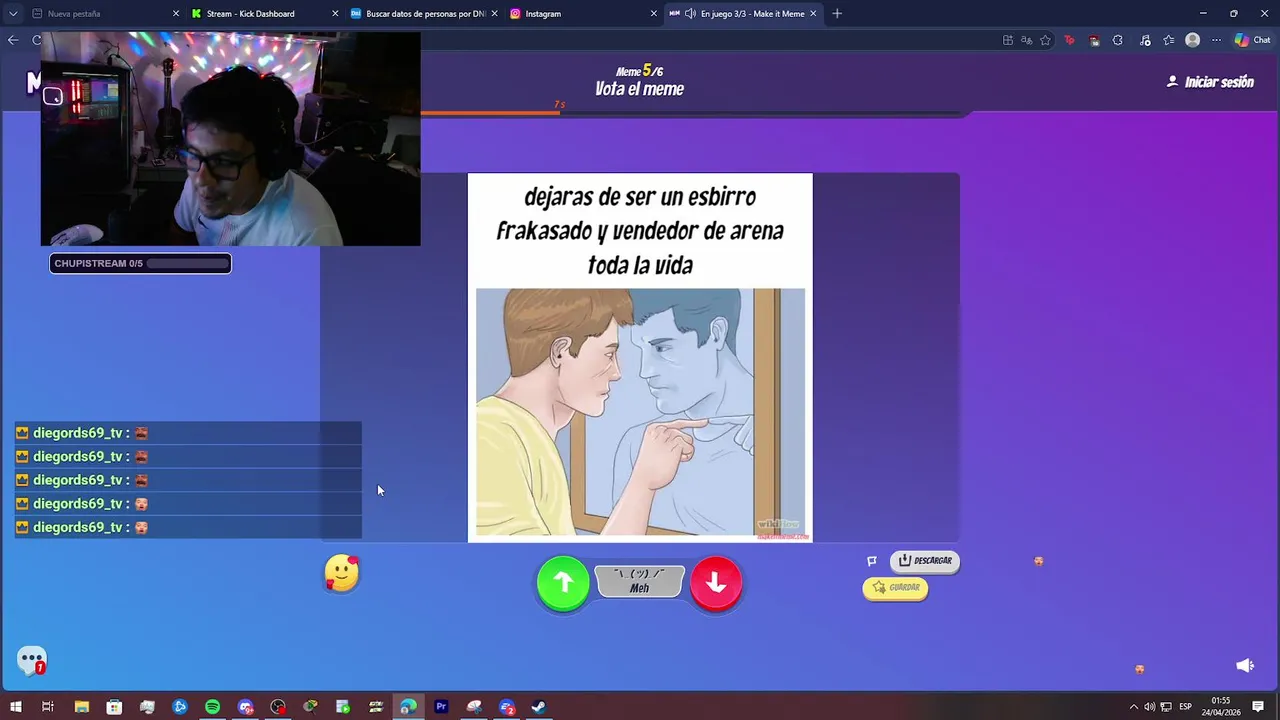
Task: Open clock showing 01:55 in tray
Action: 1220,706
